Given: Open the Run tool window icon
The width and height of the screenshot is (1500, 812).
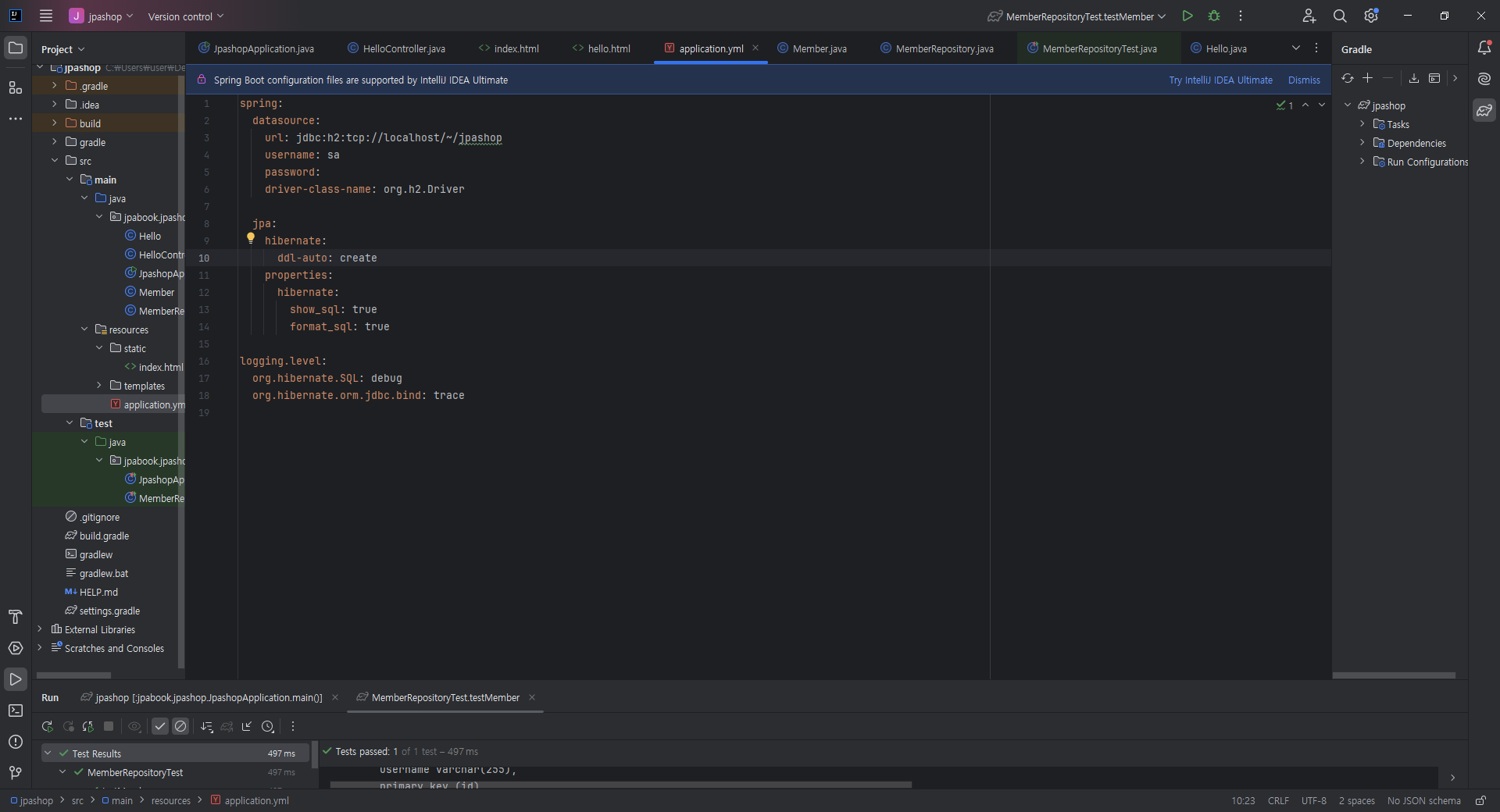Looking at the screenshot, I should 16,679.
